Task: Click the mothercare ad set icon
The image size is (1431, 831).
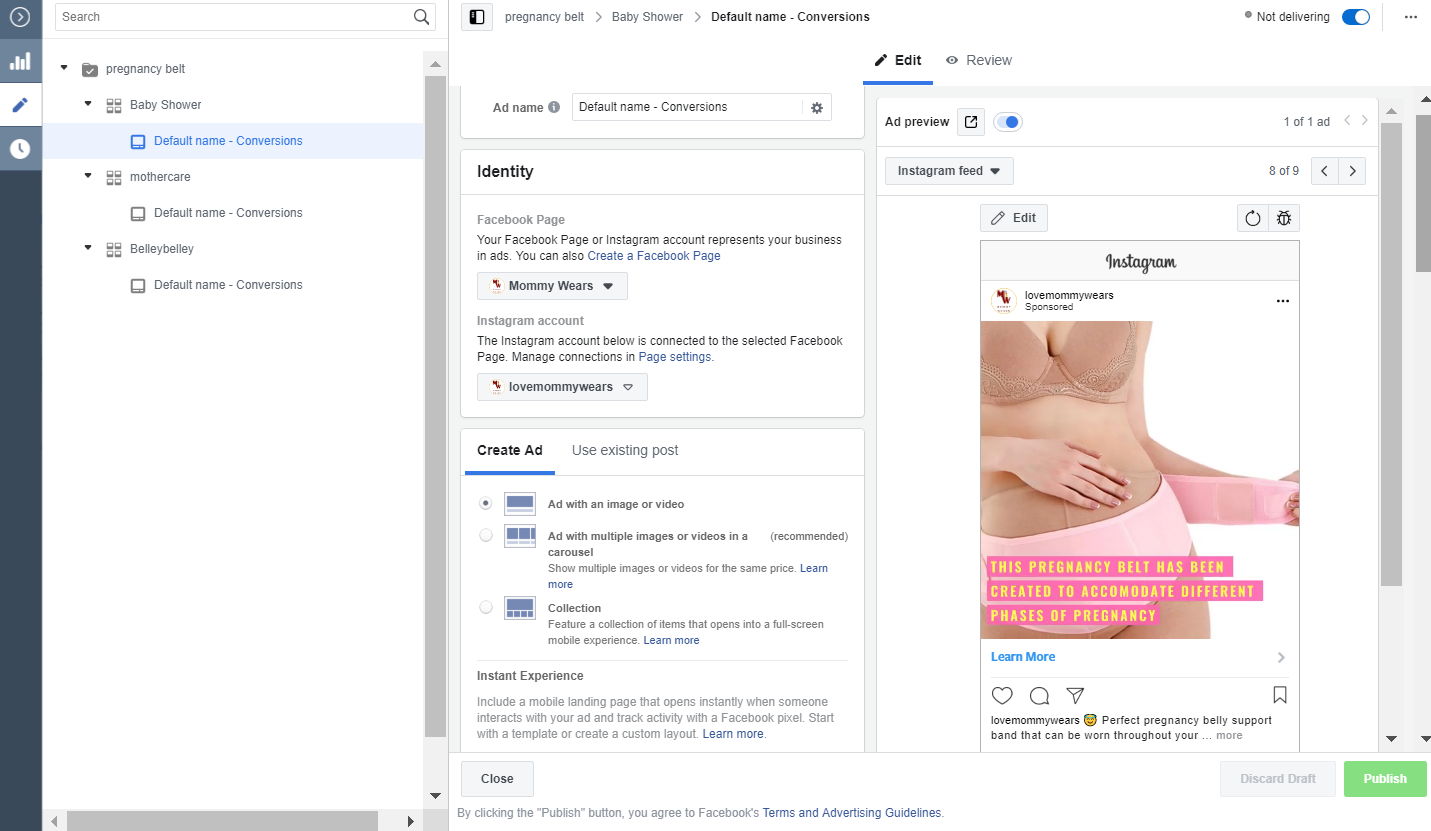Action: click(x=114, y=177)
